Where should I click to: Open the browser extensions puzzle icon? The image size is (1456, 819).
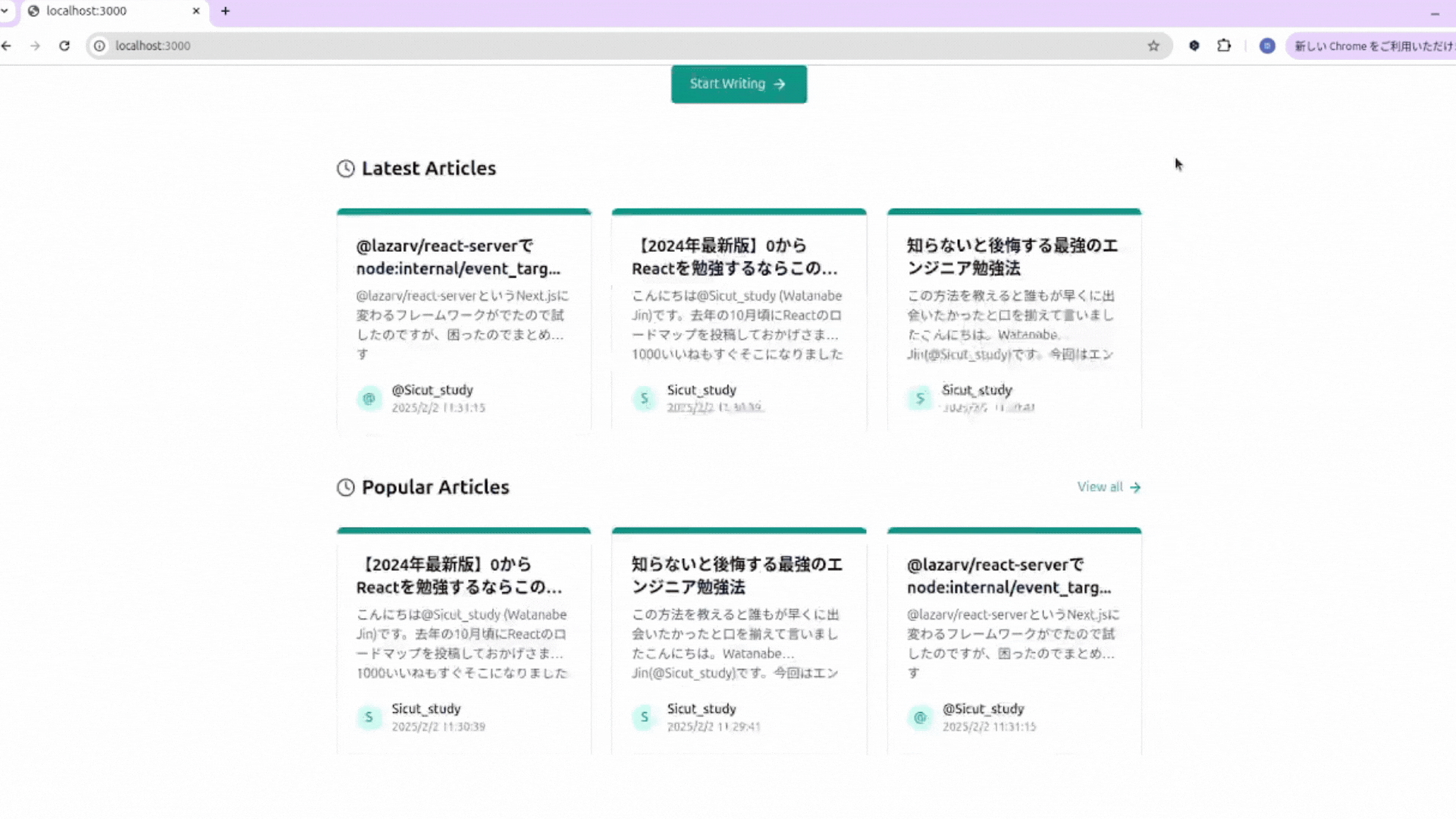pos(1223,45)
